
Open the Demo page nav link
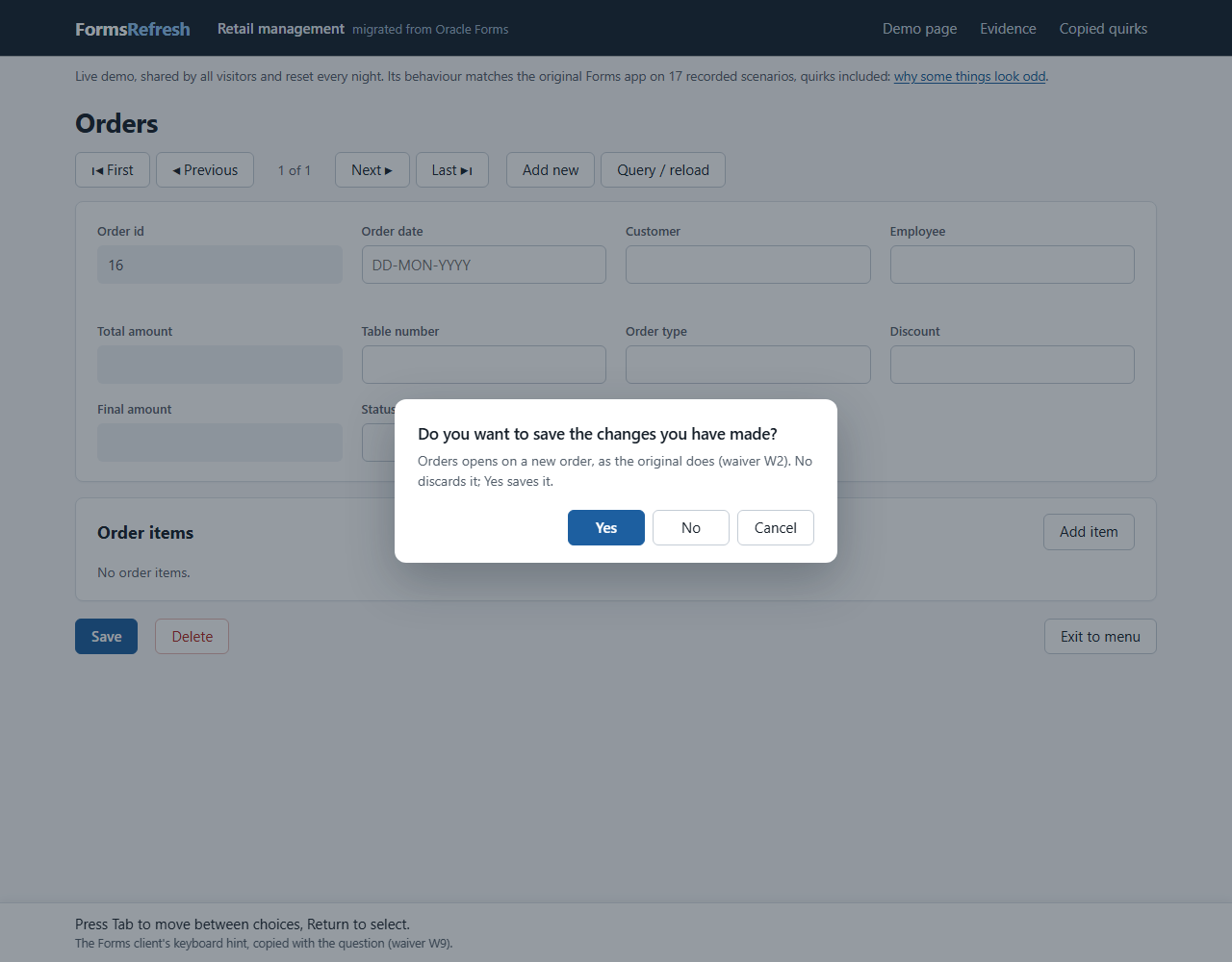920,29
